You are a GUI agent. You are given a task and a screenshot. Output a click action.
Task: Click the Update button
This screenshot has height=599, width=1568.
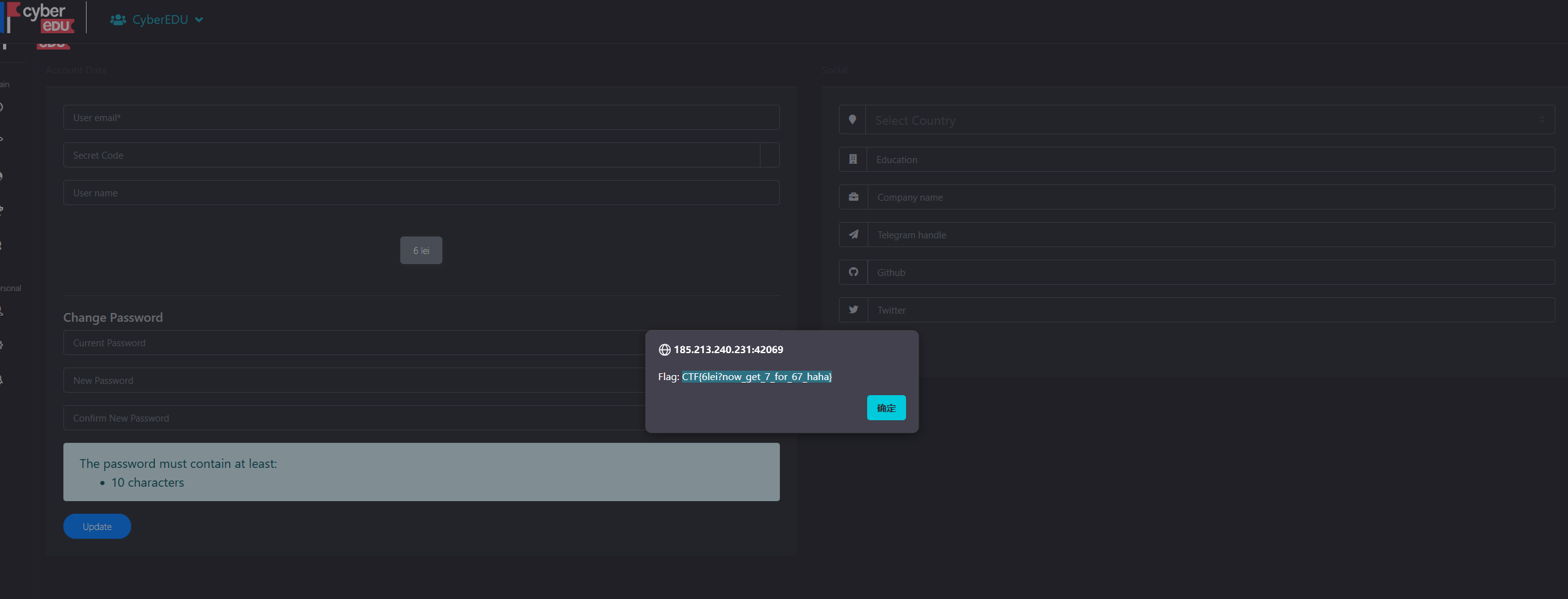(x=97, y=526)
